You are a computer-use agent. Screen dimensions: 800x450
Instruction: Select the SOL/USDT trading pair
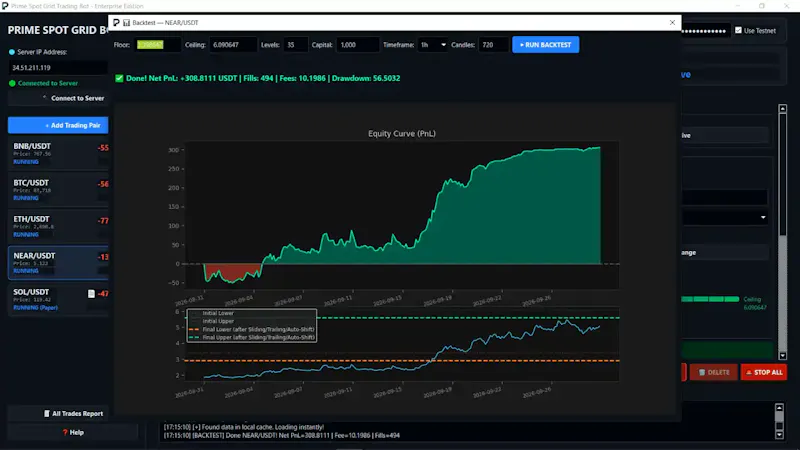[x=58, y=299]
